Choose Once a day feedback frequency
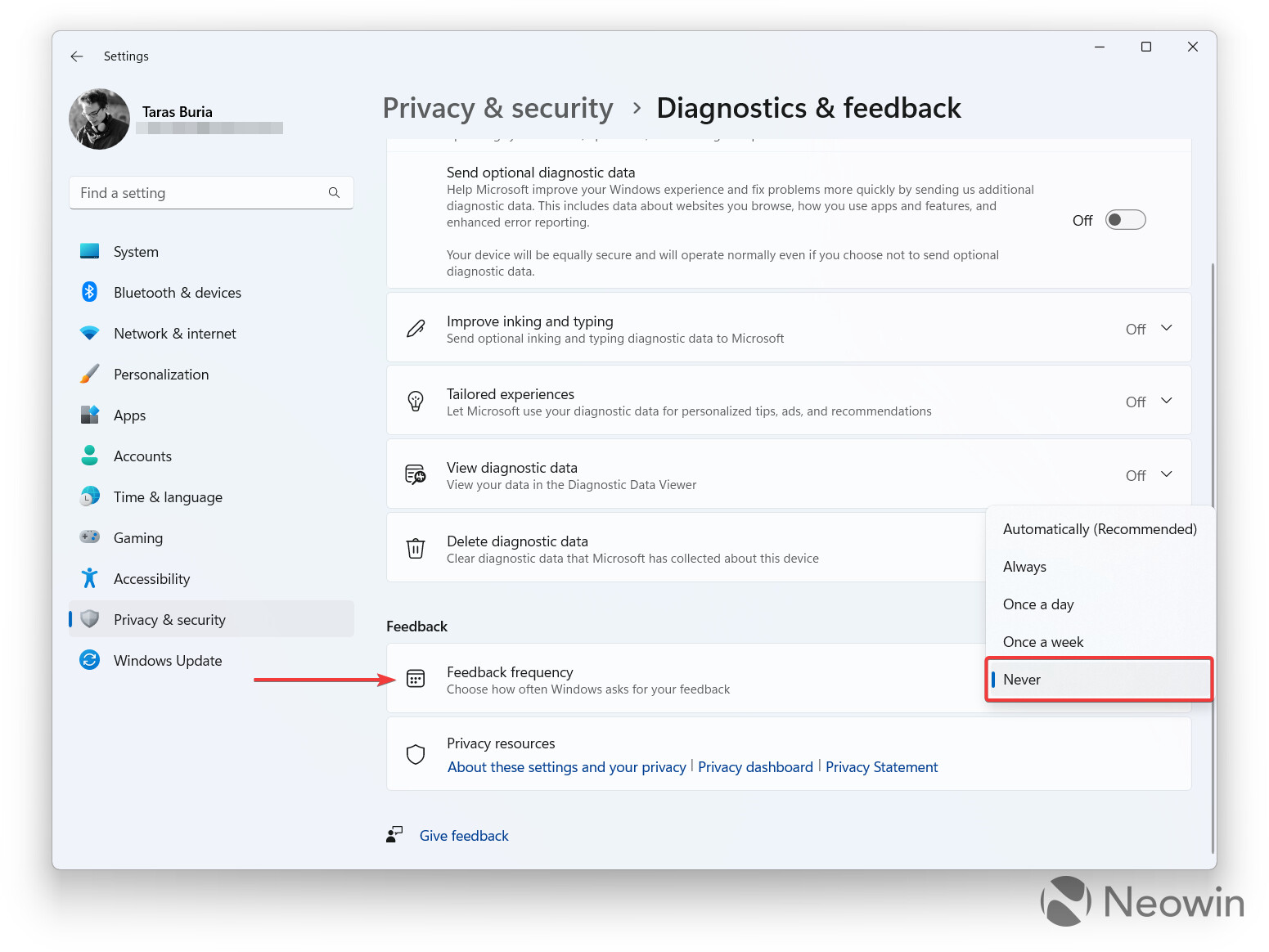The width and height of the screenshot is (1269, 952). pyautogui.click(x=1100, y=604)
